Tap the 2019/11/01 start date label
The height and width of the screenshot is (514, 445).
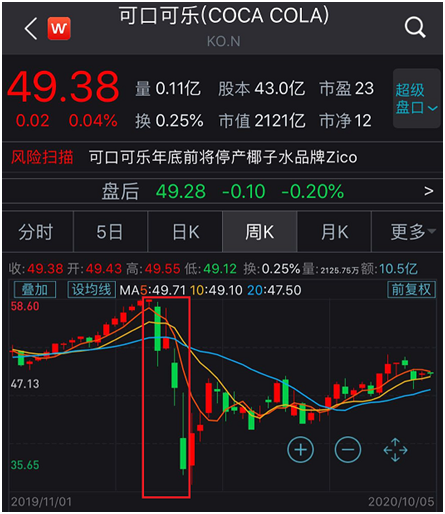click(41, 502)
